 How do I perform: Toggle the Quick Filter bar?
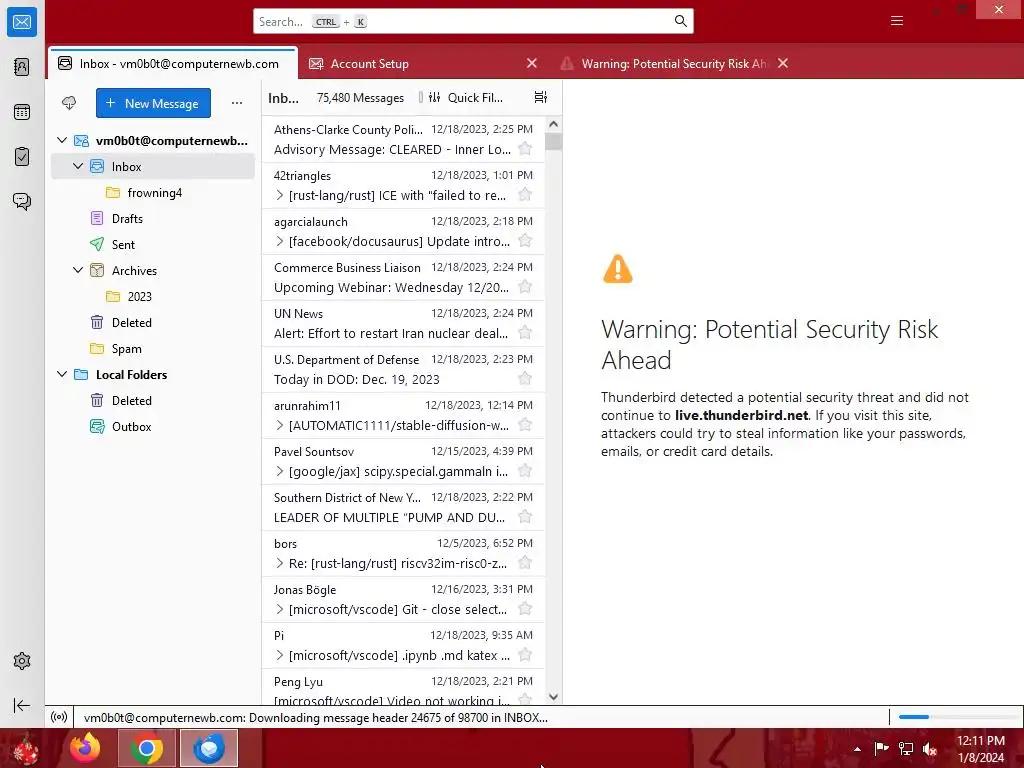coord(466,97)
